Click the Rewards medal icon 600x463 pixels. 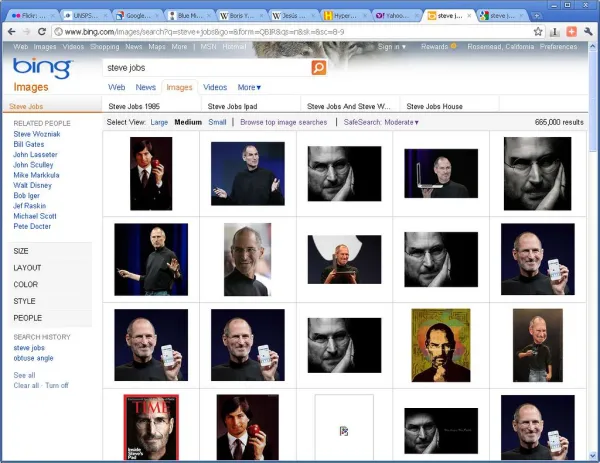(x=453, y=46)
